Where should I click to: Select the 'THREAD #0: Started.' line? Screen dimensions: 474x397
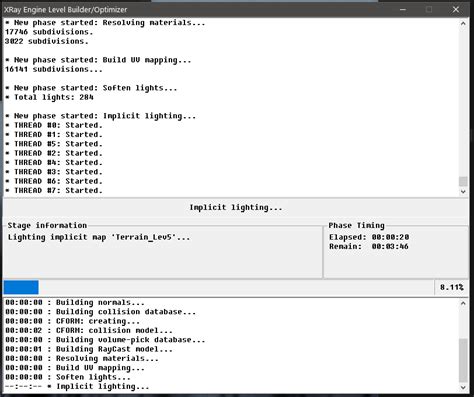54,125
